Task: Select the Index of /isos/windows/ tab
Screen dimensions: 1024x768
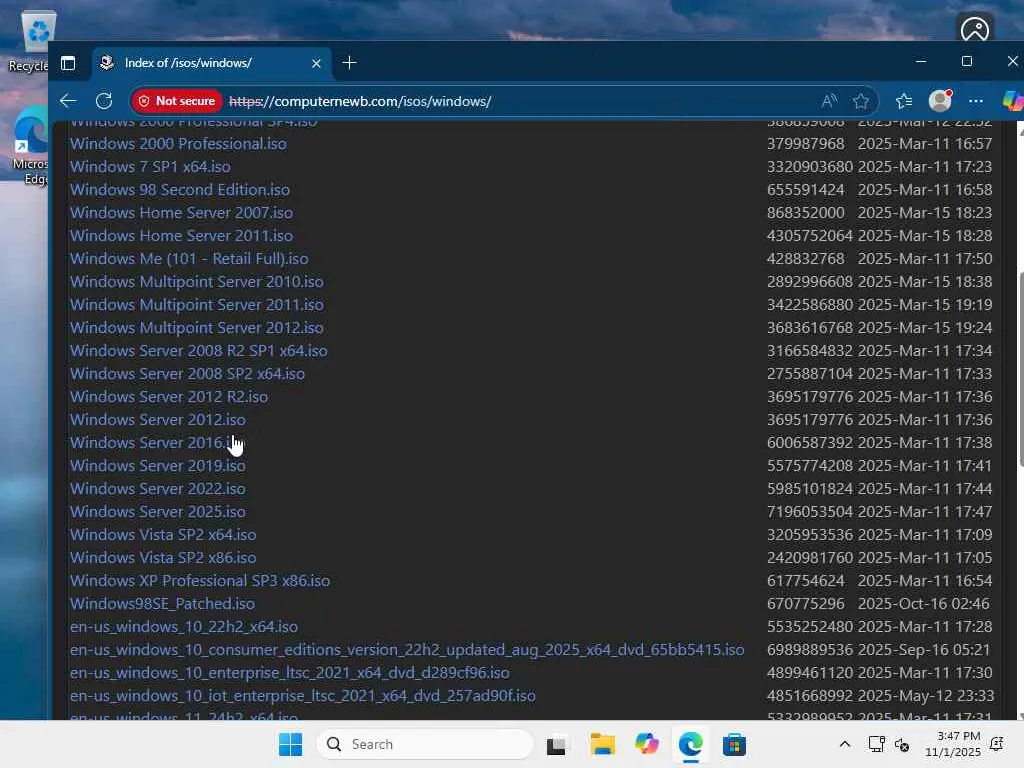Action: (210, 63)
